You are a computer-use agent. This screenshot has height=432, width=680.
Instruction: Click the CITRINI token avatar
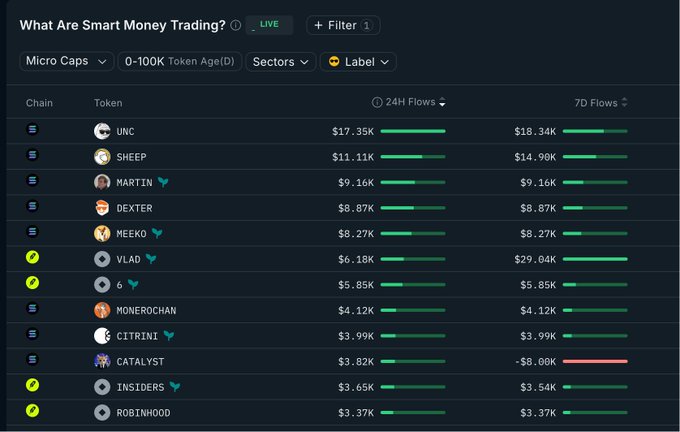(x=102, y=336)
